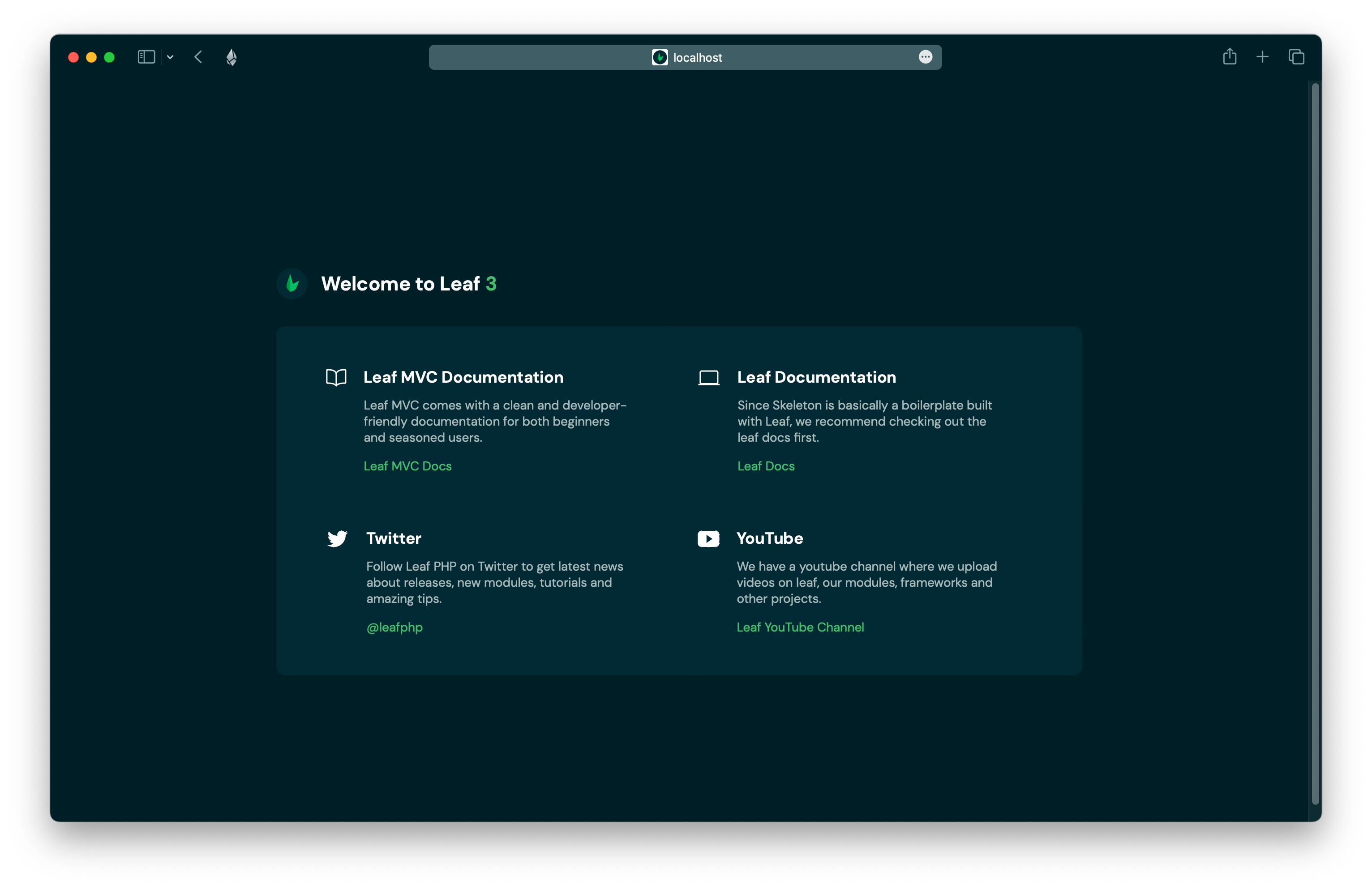Expand the sidebar tab group dropdown chevron
The height and width of the screenshot is (888, 1372).
[170, 57]
